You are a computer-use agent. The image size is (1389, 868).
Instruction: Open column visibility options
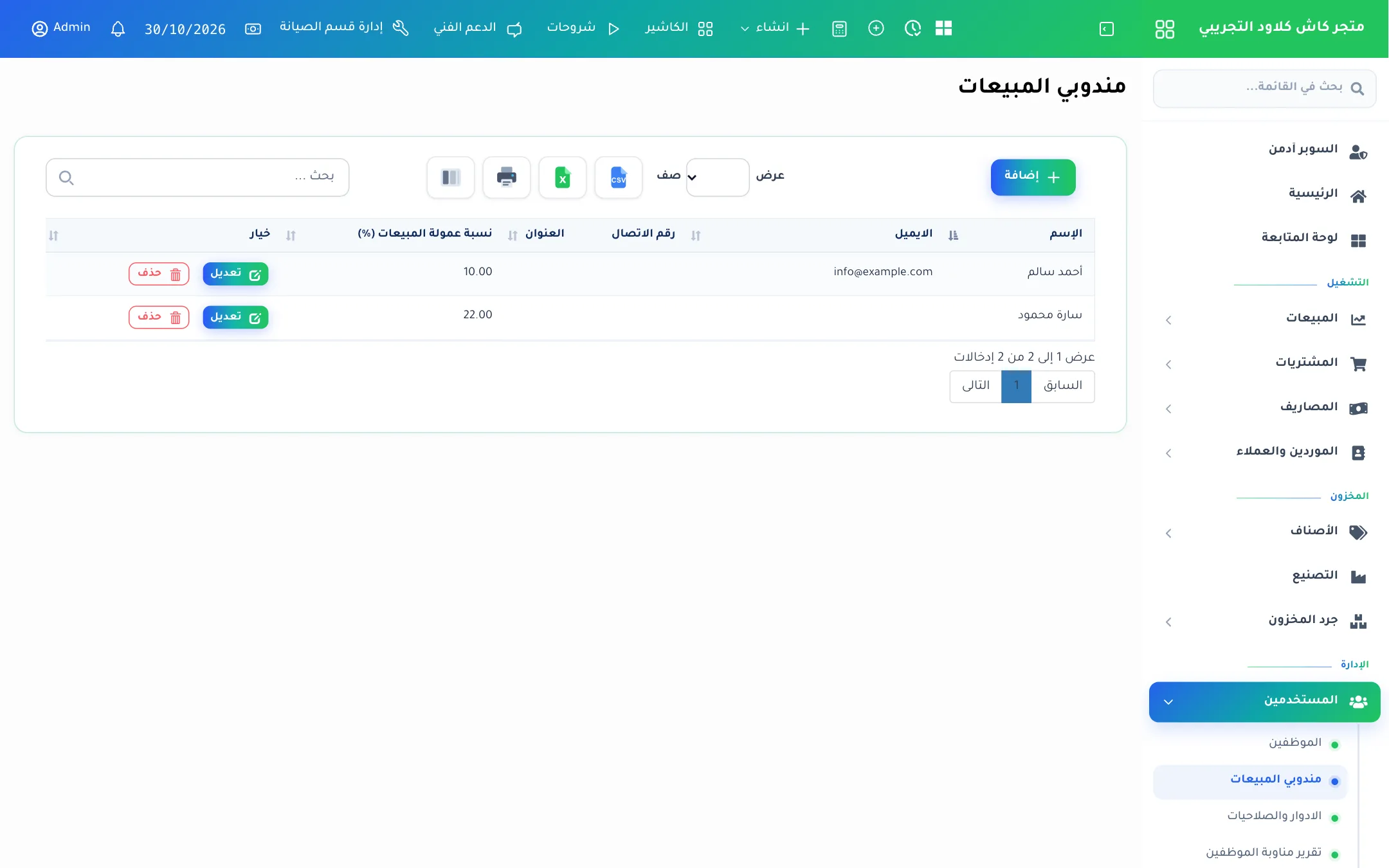pyautogui.click(x=450, y=177)
